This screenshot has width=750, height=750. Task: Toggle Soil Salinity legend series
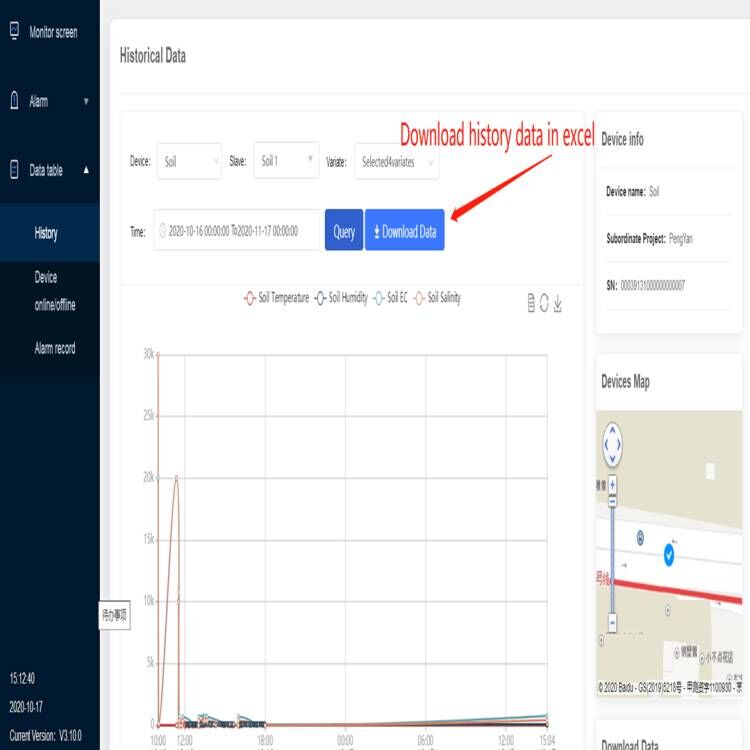point(437,298)
